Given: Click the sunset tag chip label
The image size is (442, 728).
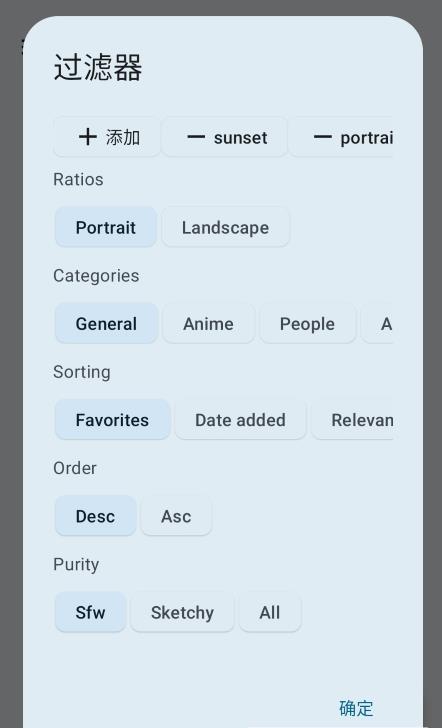Looking at the screenshot, I should pyautogui.click(x=240, y=137).
